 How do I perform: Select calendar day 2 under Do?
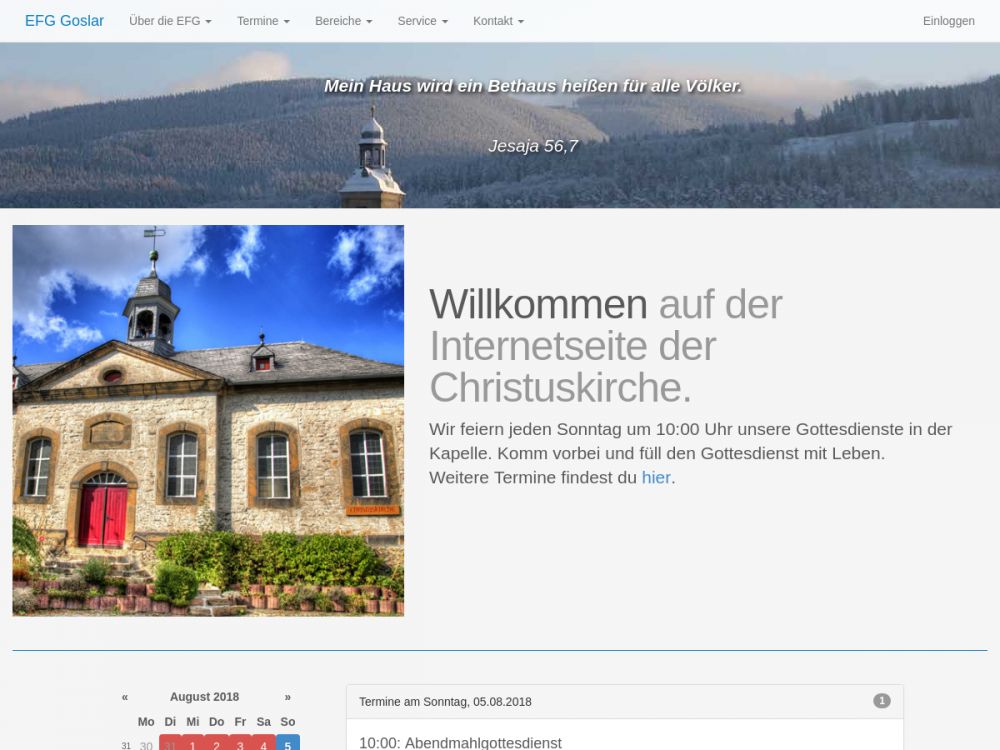tap(216, 743)
